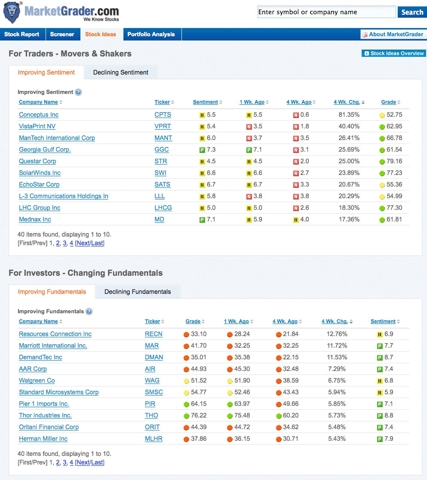The width and height of the screenshot is (427, 480).
Task: Open SolarWinds Inc company link
Action: [x=40, y=173]
